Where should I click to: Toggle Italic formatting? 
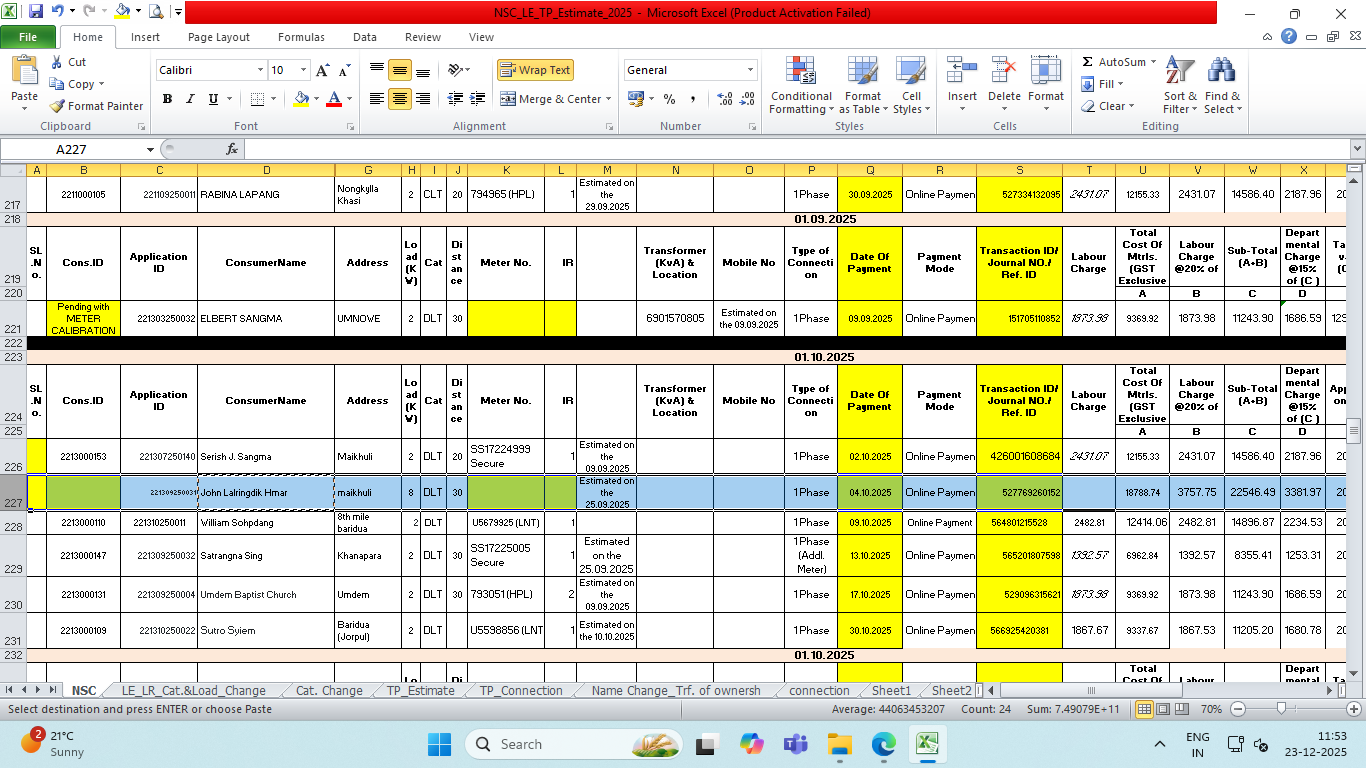point(190,99)
